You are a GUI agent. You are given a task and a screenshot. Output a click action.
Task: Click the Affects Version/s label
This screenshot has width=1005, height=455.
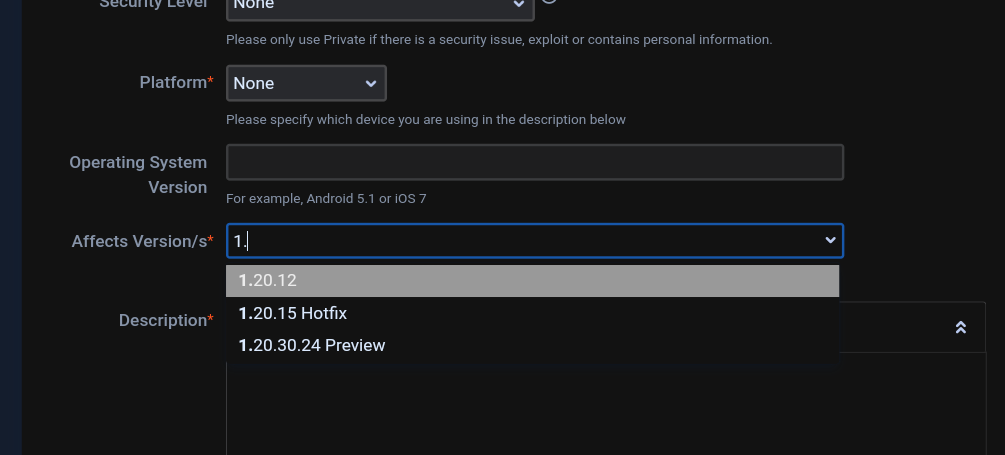pyautogui.click(x=141, y=241)
